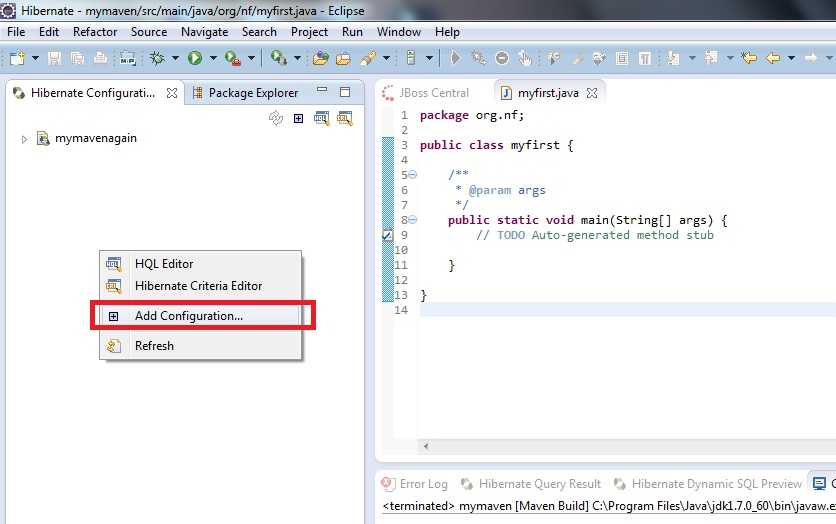This screenshot has height=524, width=836.
Task: Click the Last Edit Location arrow icon
Action: (749, 58)
